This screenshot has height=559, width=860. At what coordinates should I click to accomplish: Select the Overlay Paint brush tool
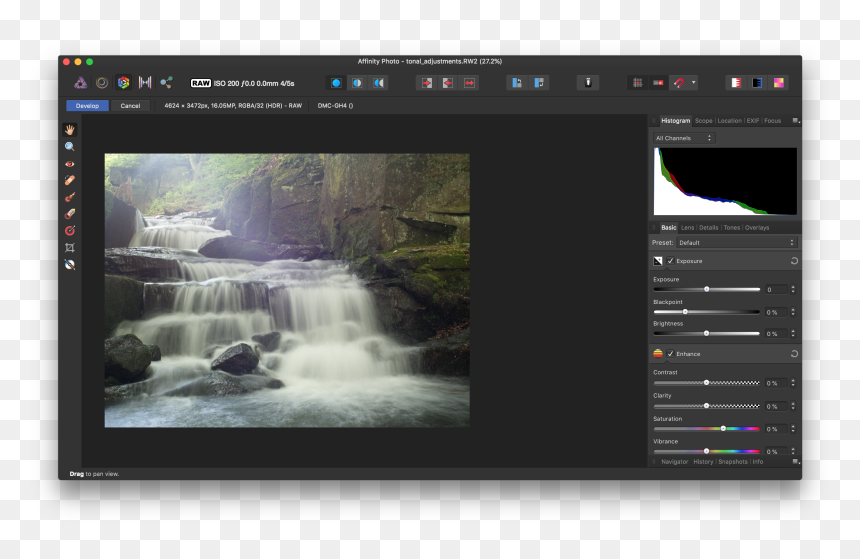pyautogui.click(x=70, y=197)
